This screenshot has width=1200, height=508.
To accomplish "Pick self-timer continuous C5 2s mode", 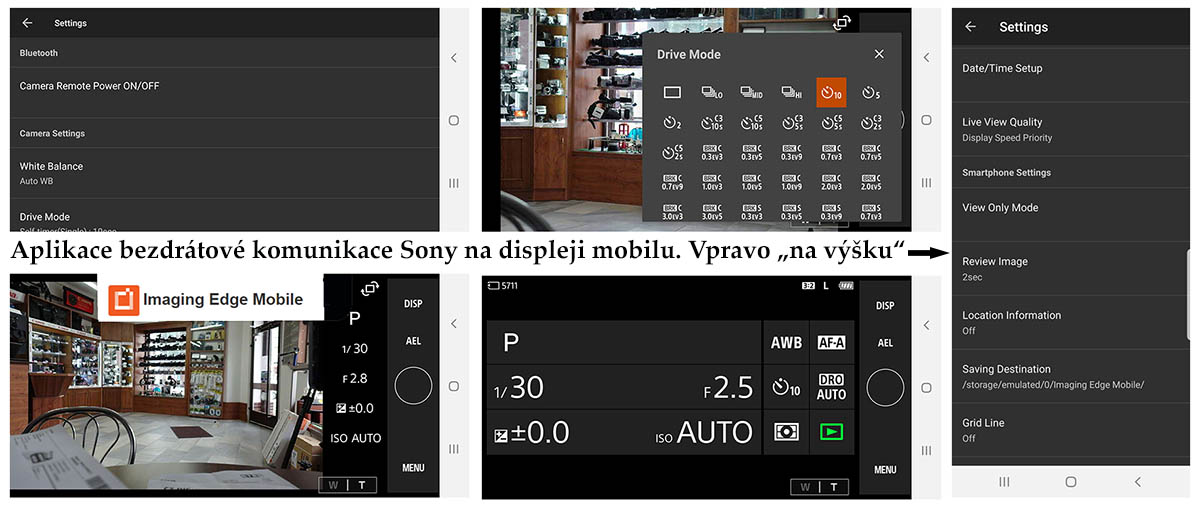I will [x=672, y=153].
